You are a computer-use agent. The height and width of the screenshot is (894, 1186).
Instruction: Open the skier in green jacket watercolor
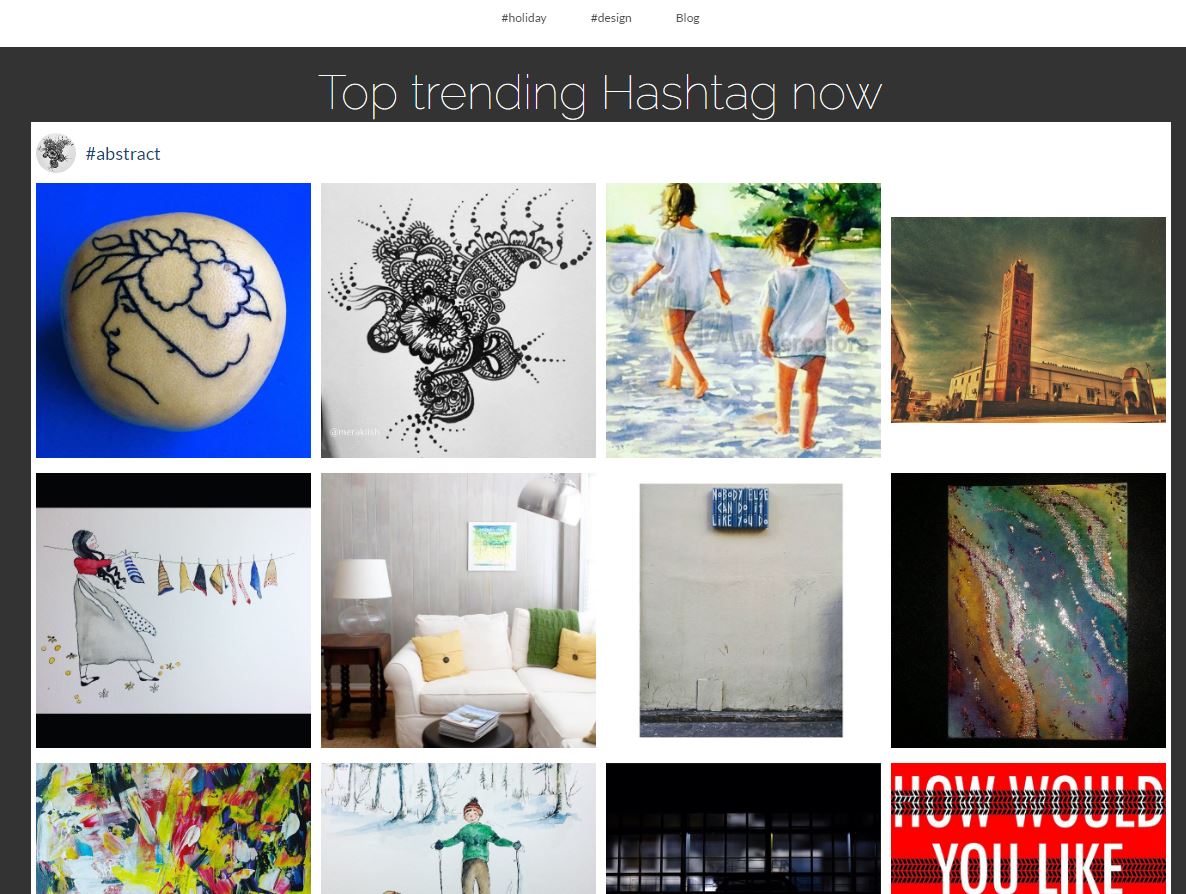[x=458, y=828]
